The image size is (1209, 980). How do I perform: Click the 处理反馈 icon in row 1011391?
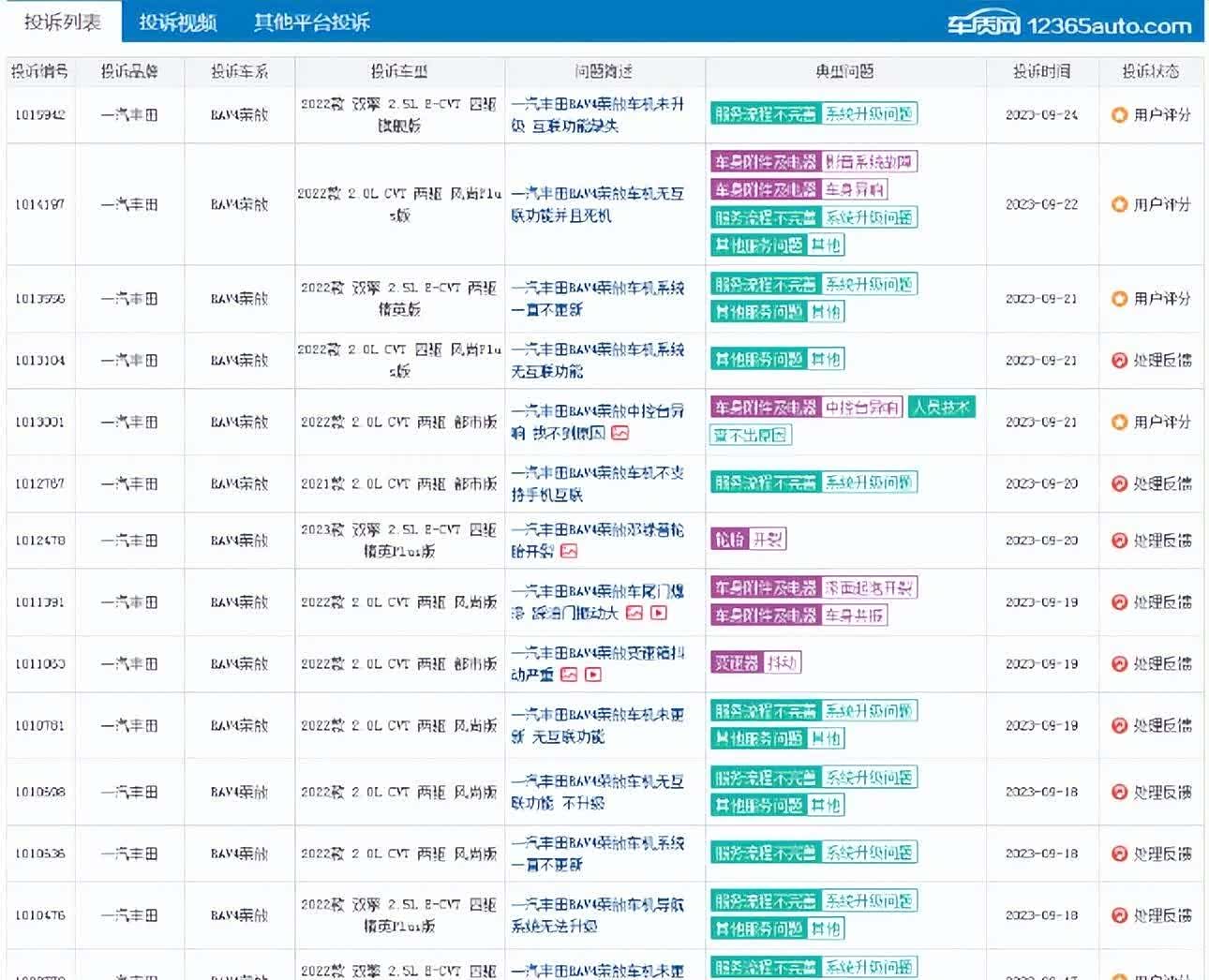coord(1119,602)
